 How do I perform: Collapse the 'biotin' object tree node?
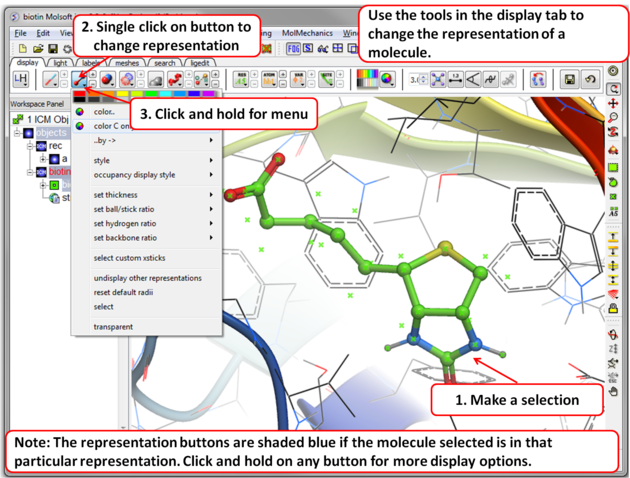point(28,172)
